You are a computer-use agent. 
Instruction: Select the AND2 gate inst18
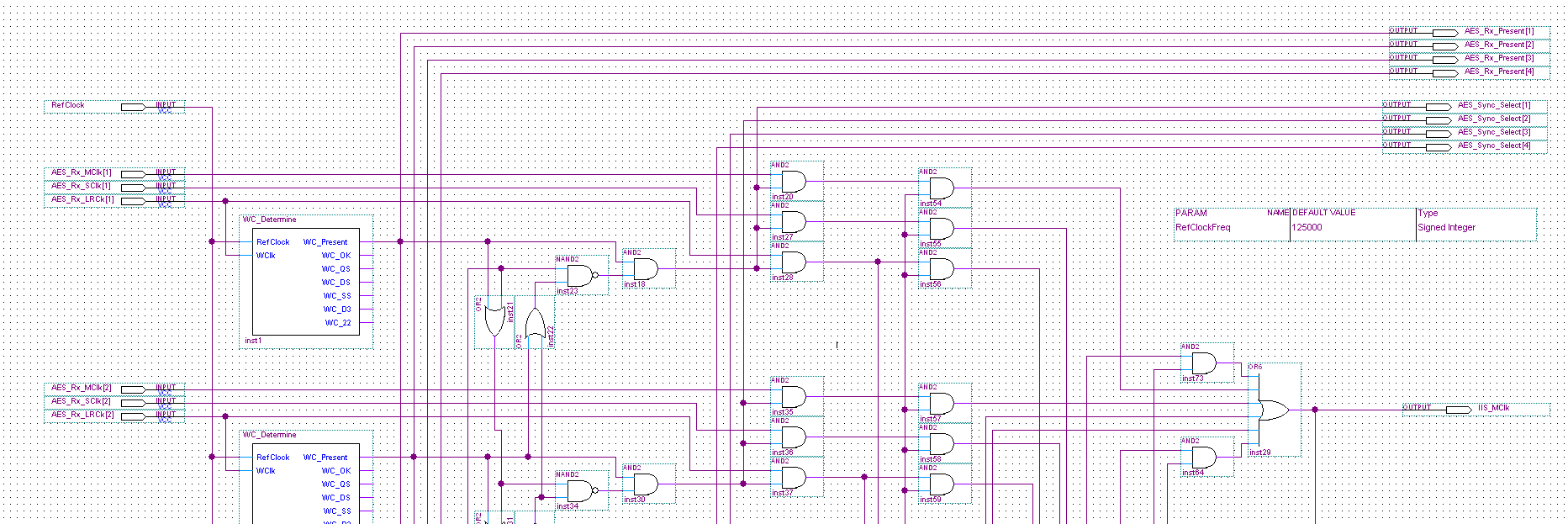click(x=647, y=268)
